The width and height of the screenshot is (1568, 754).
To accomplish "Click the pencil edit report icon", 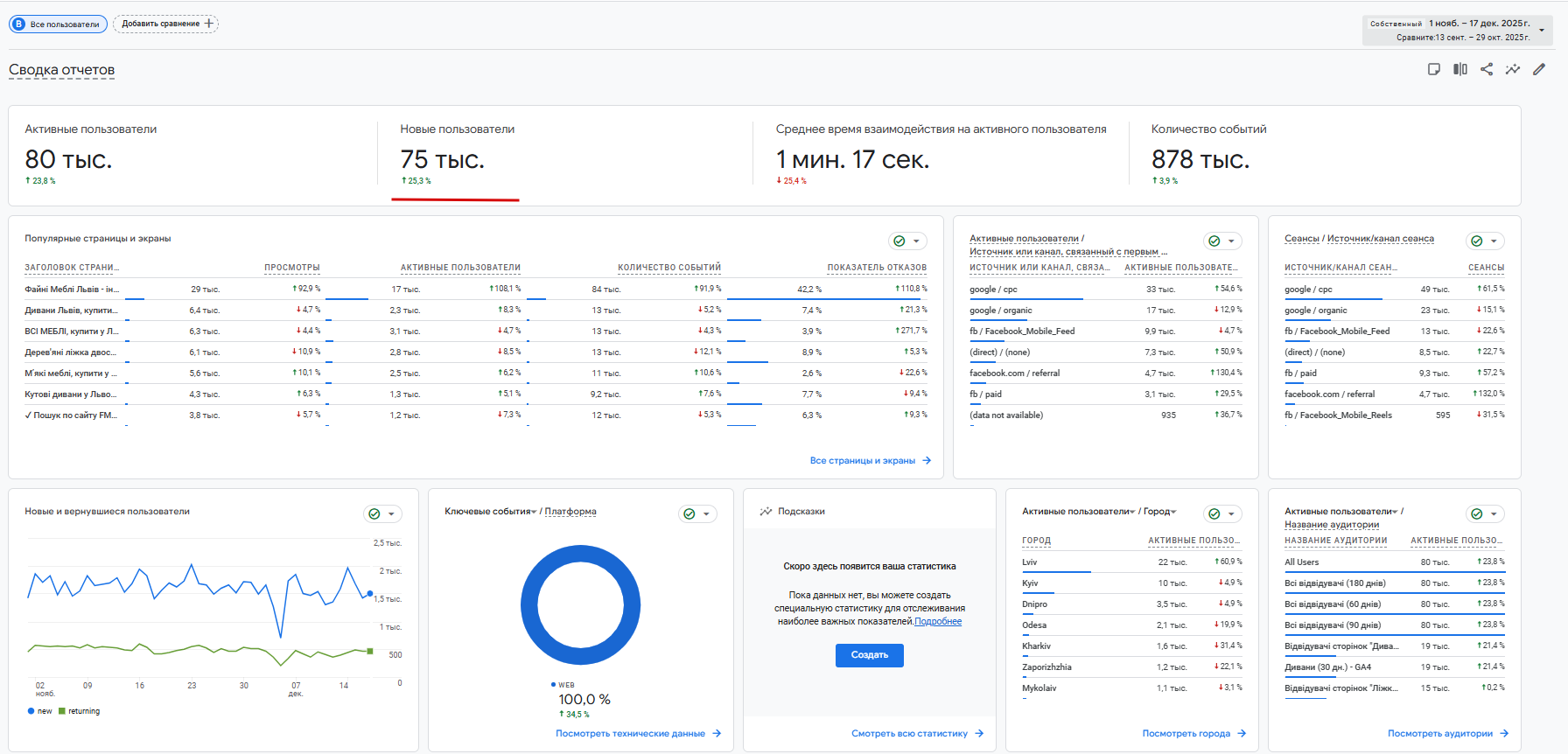I will pos(1539,69).
